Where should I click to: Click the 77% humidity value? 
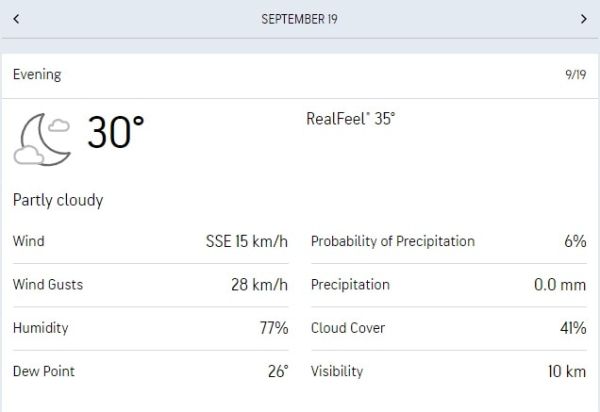pyautogui.click(x=273, y=328)
